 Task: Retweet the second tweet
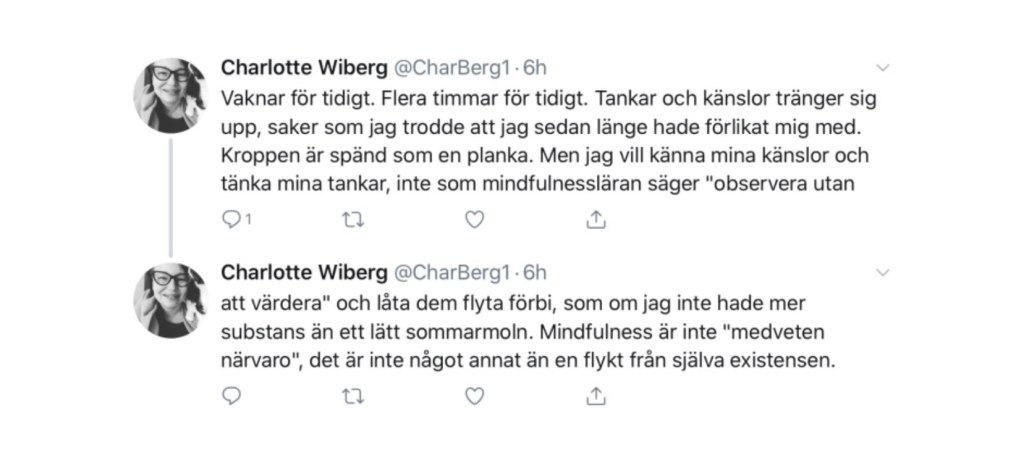click(x=351, y=397)
